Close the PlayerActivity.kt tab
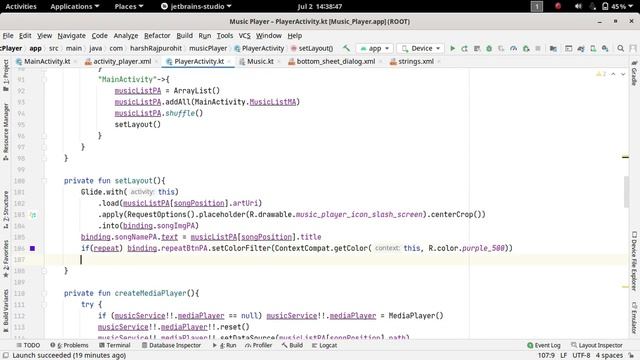The width and height of the screenshot is (640, 360). (229, 62)
